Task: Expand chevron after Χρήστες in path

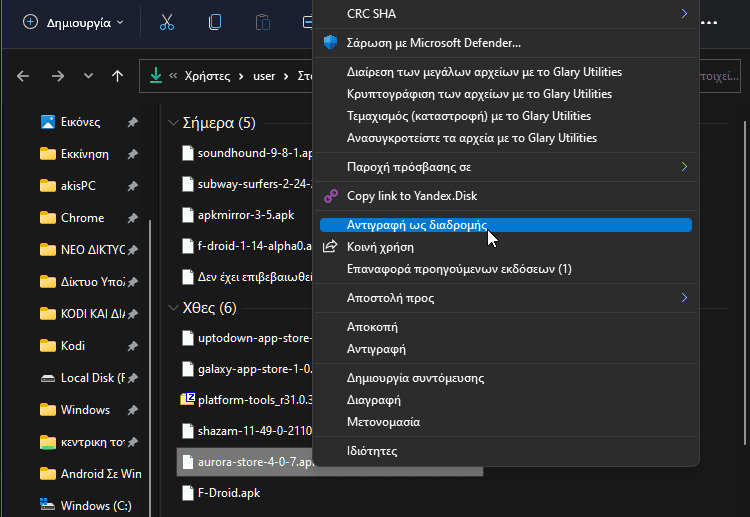Action: (241, 76)
